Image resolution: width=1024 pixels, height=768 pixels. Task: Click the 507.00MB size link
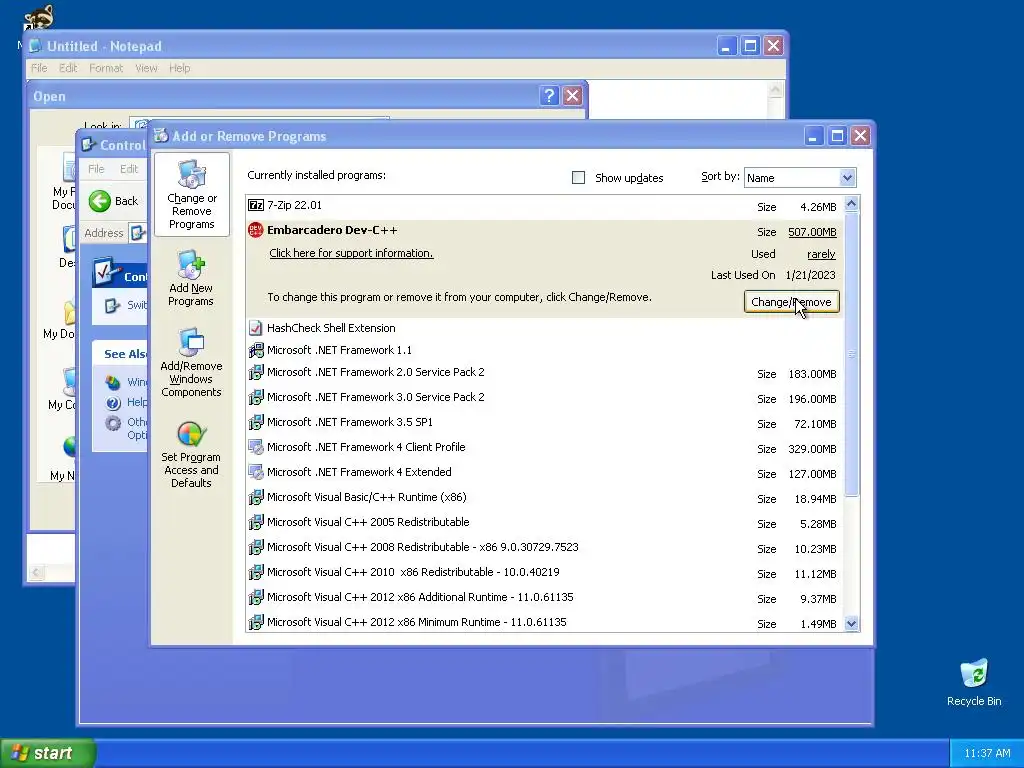(812, 232)
